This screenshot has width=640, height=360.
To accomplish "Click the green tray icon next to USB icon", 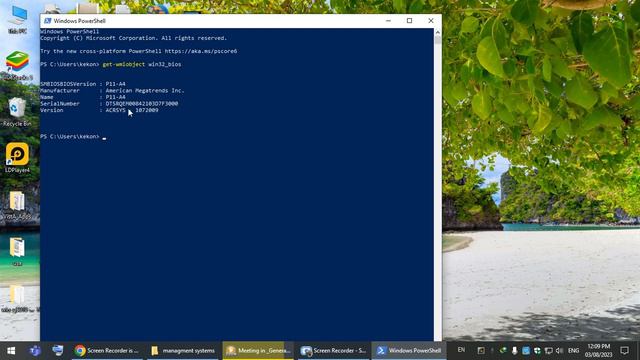I will pos(503,351).
